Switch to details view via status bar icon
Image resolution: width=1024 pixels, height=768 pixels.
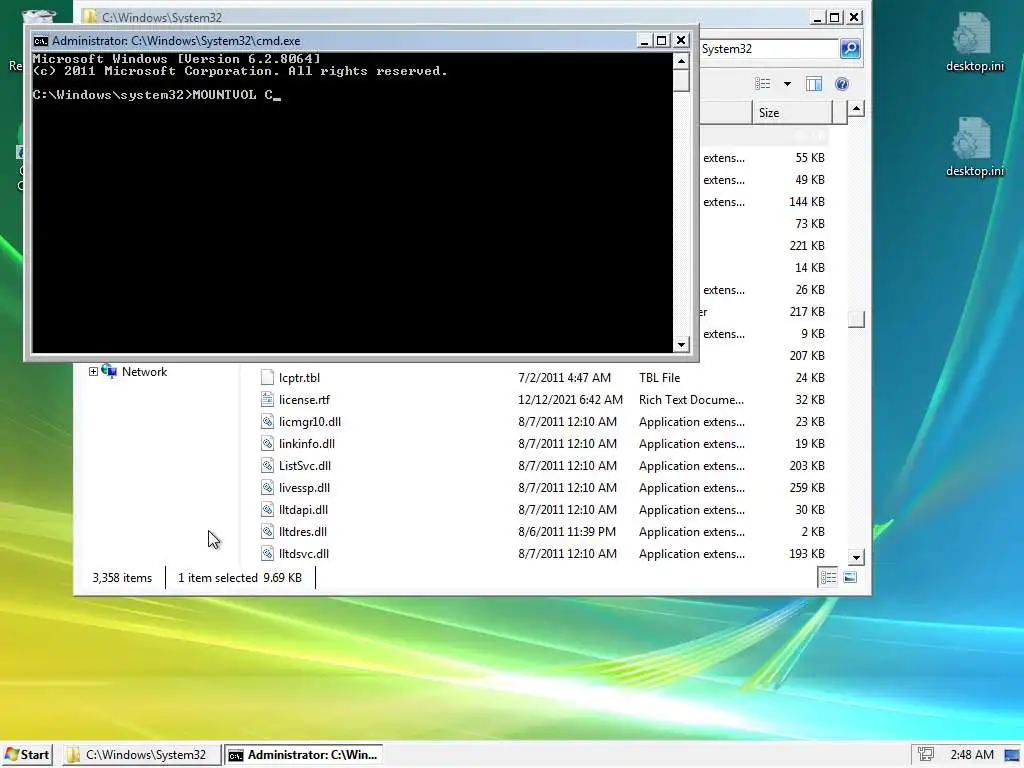[x=828, y=577]
